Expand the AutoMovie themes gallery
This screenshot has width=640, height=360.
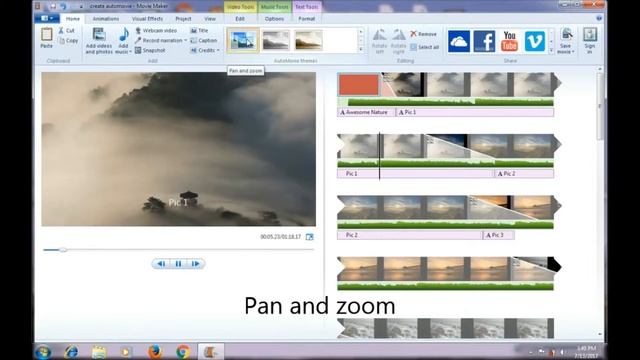(x=361, y=50)
